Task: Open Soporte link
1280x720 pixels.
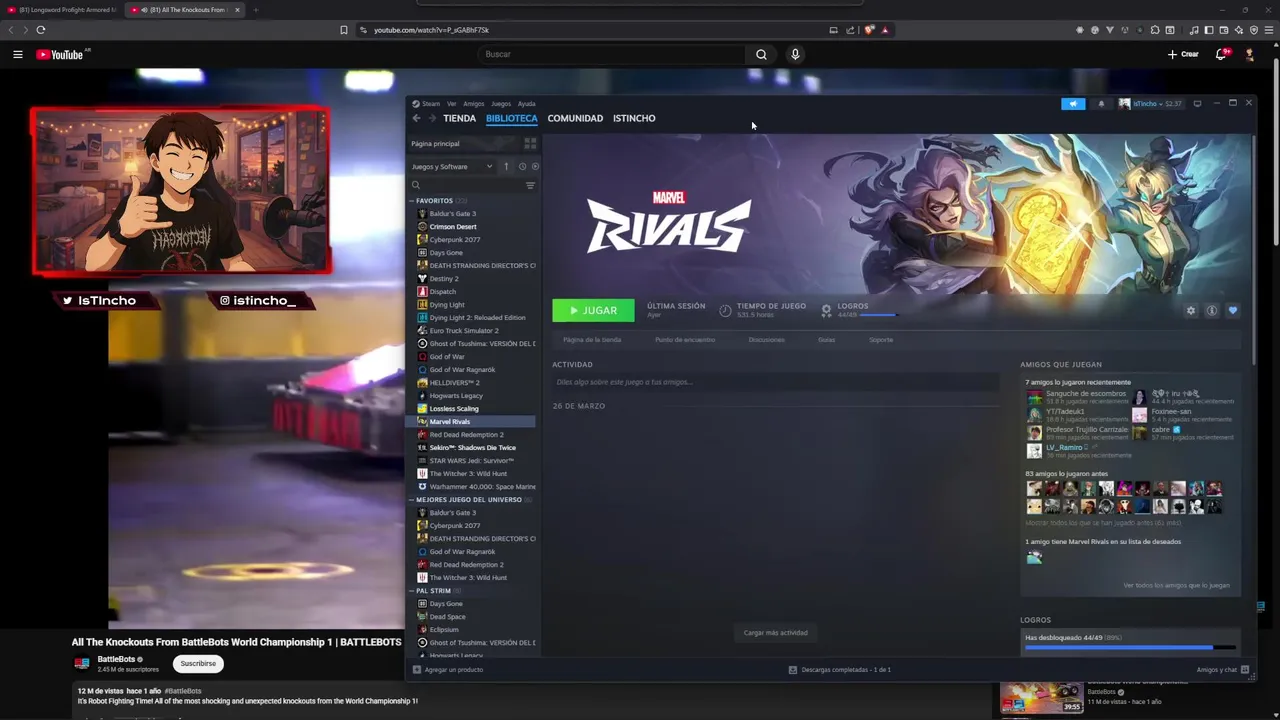Action: 881,339
